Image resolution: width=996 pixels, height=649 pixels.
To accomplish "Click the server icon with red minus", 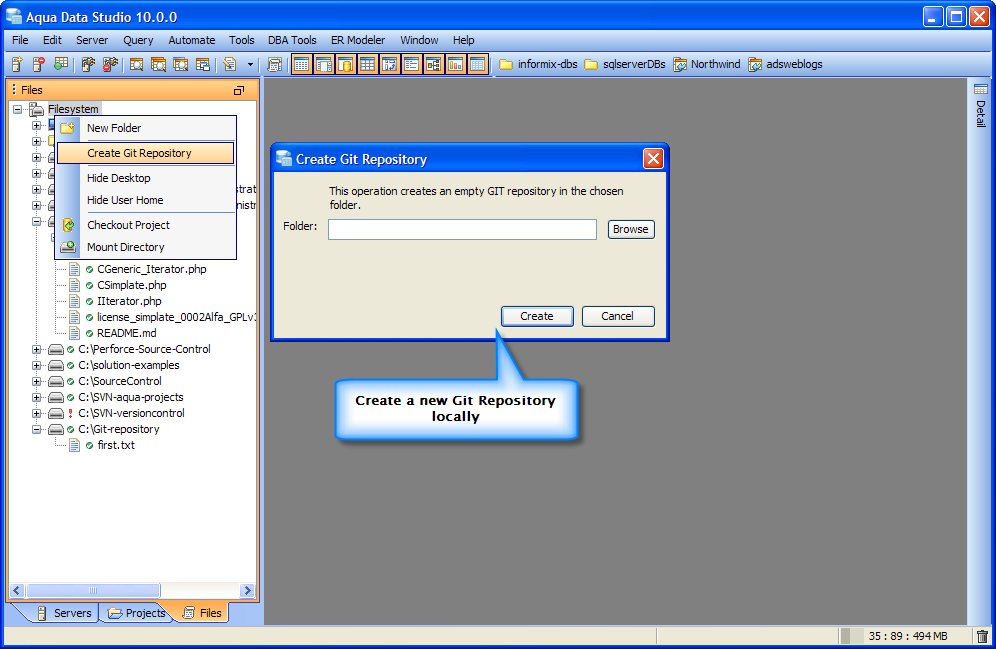I will point(39,64).
